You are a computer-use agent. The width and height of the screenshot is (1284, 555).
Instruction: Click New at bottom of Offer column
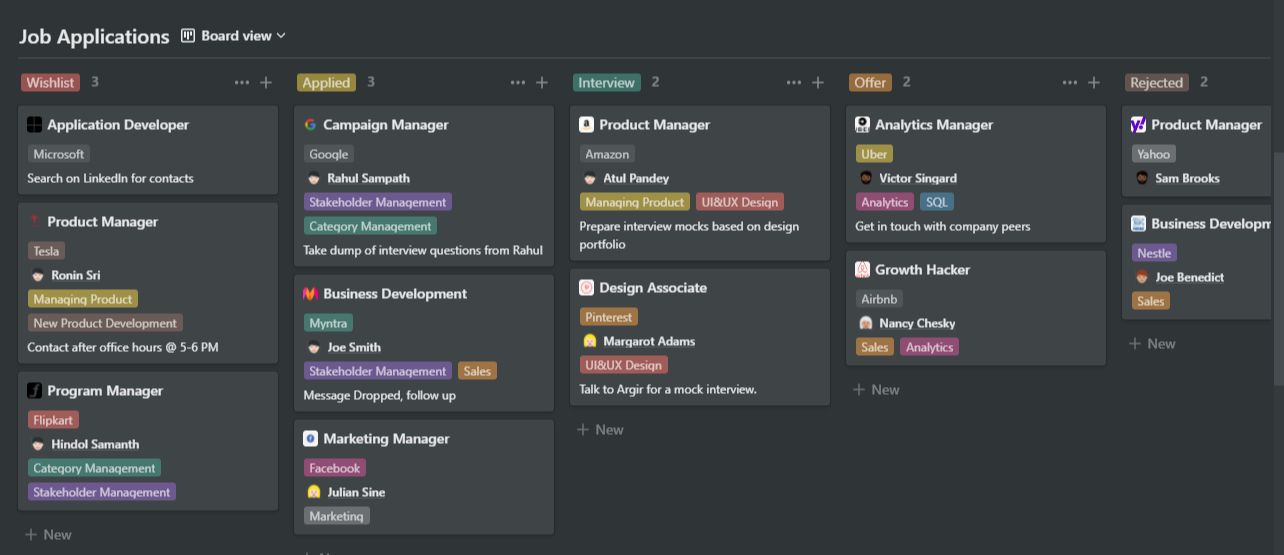[x=876, y=390]
